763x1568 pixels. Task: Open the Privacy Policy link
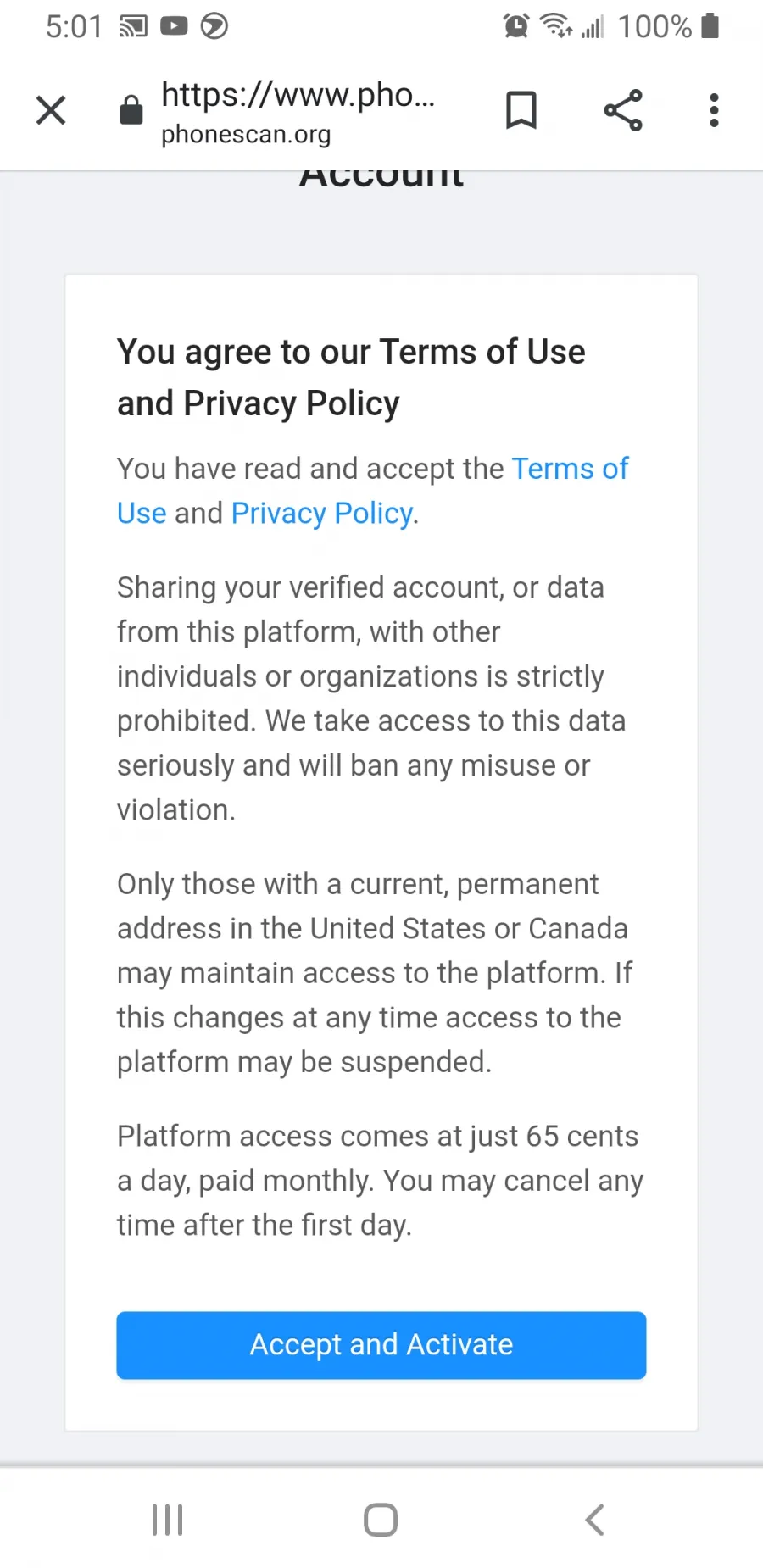(322, 513)
